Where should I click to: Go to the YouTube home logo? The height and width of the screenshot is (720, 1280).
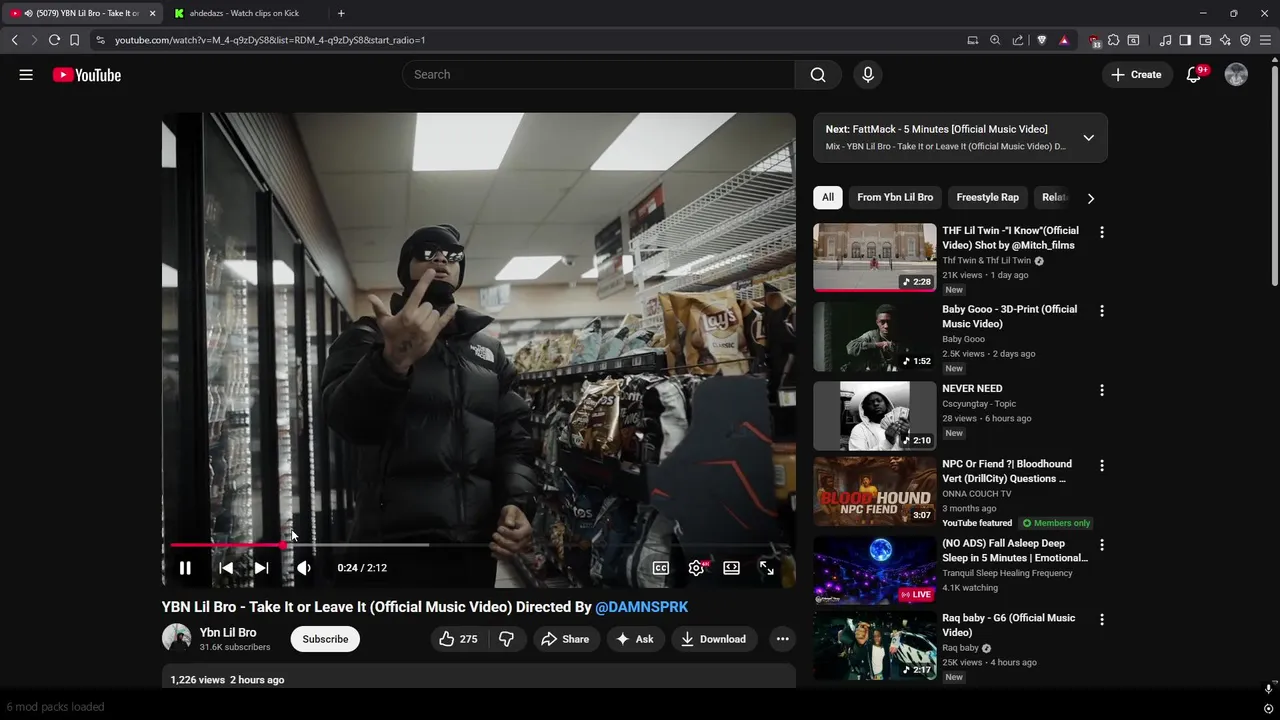click(x=87, y=75)
